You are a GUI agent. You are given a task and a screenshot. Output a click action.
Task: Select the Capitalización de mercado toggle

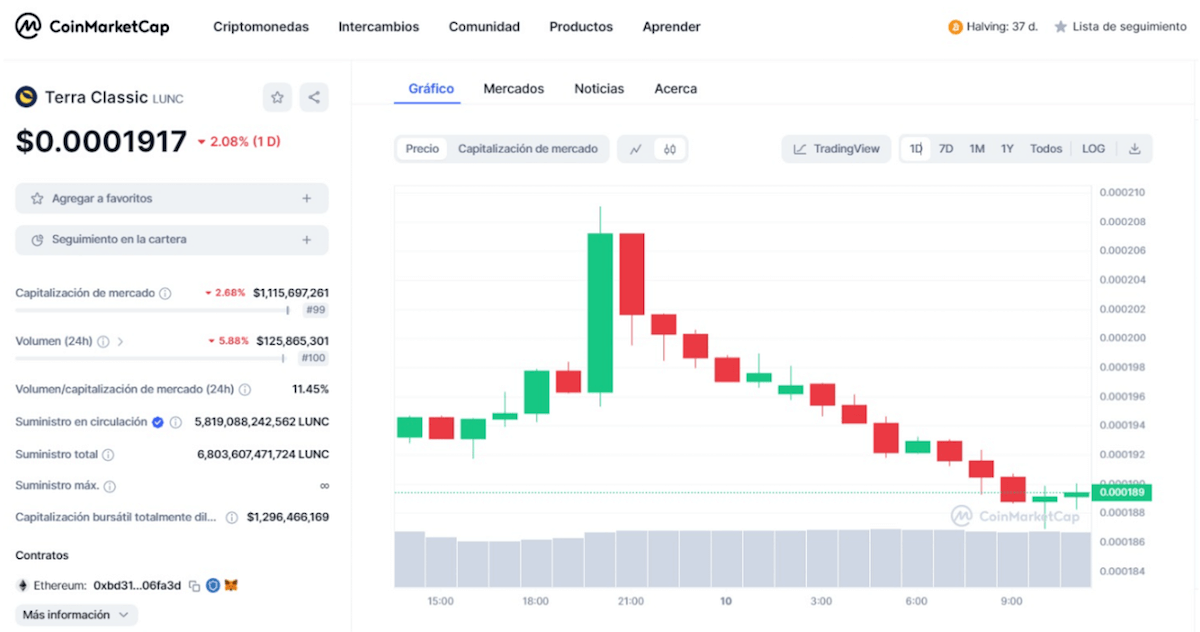point(528,148)
